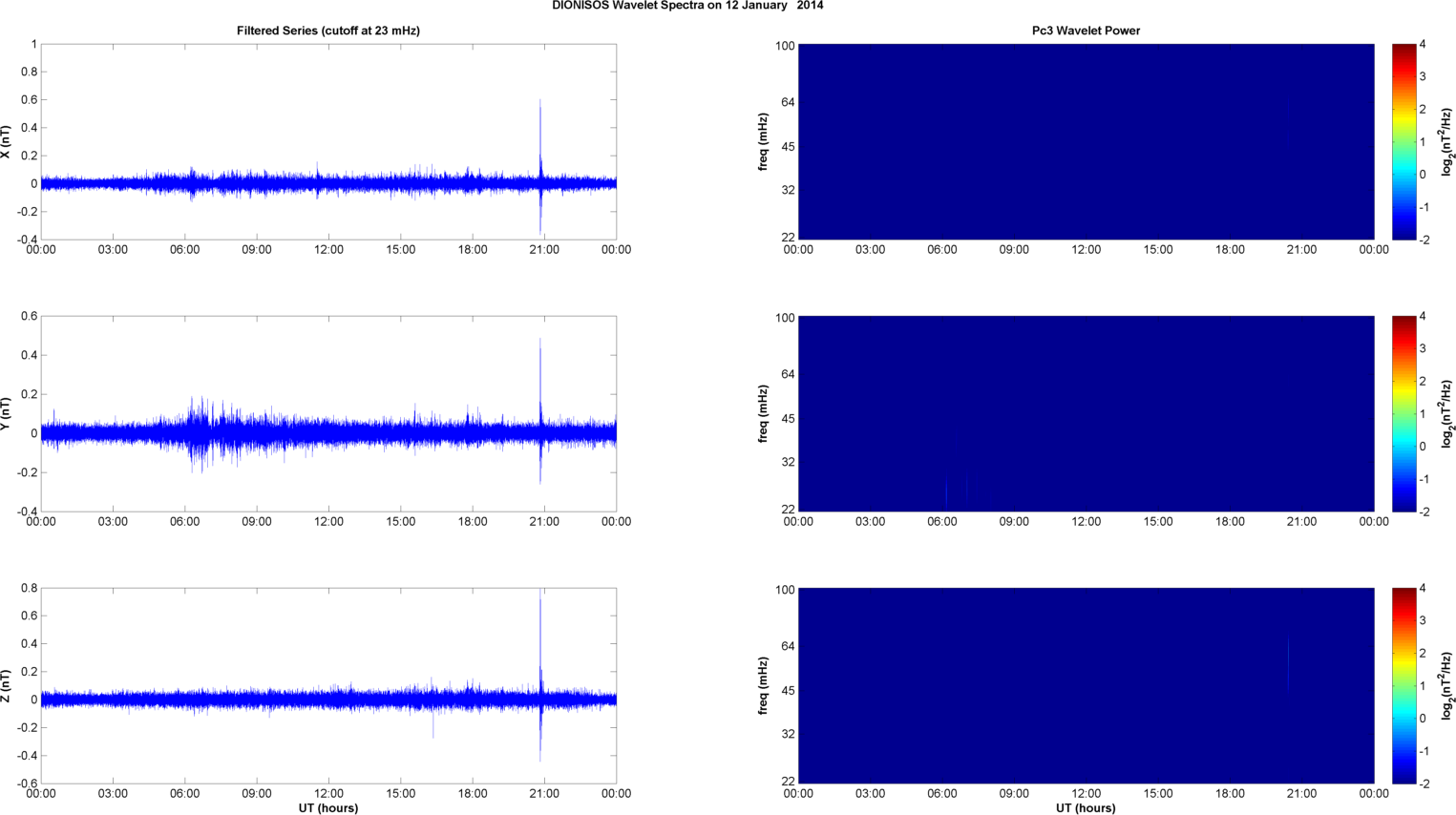Click the '0.8' tick on the Z (nT) axis

(x=29, y=589)
